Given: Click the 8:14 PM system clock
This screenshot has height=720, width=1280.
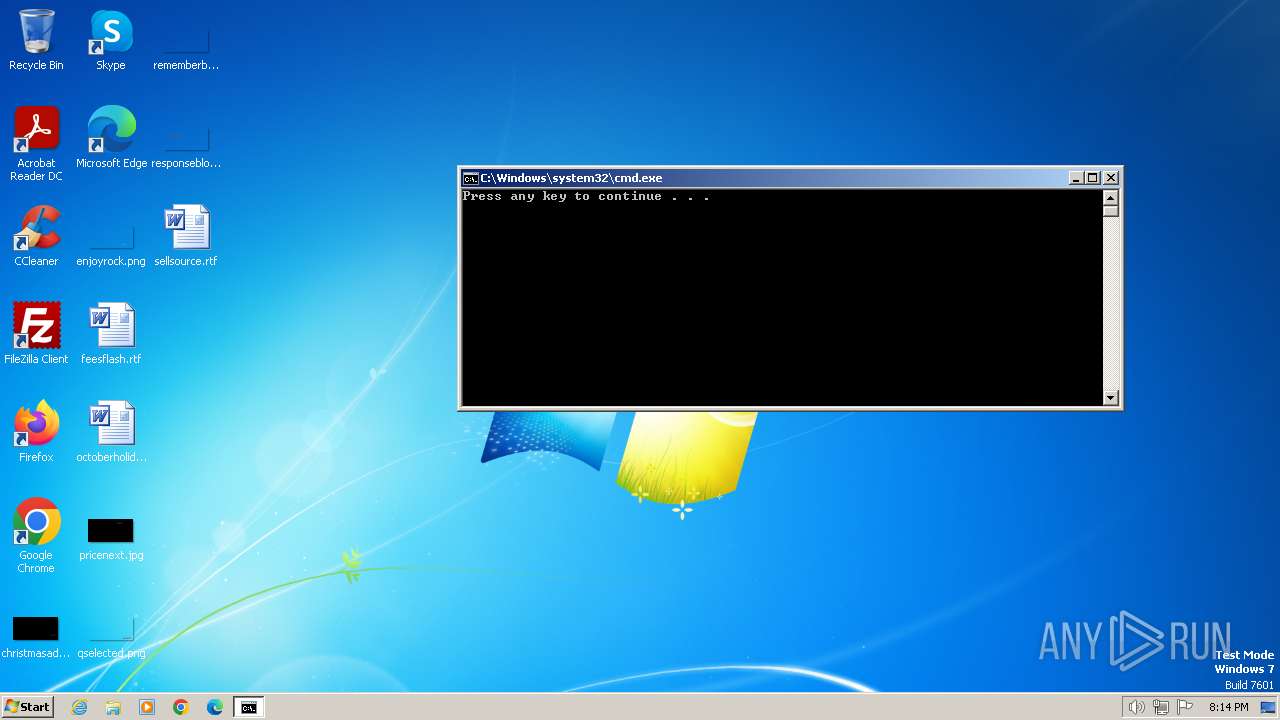Looking at the screenshot, I should [x=1228, y=707].
